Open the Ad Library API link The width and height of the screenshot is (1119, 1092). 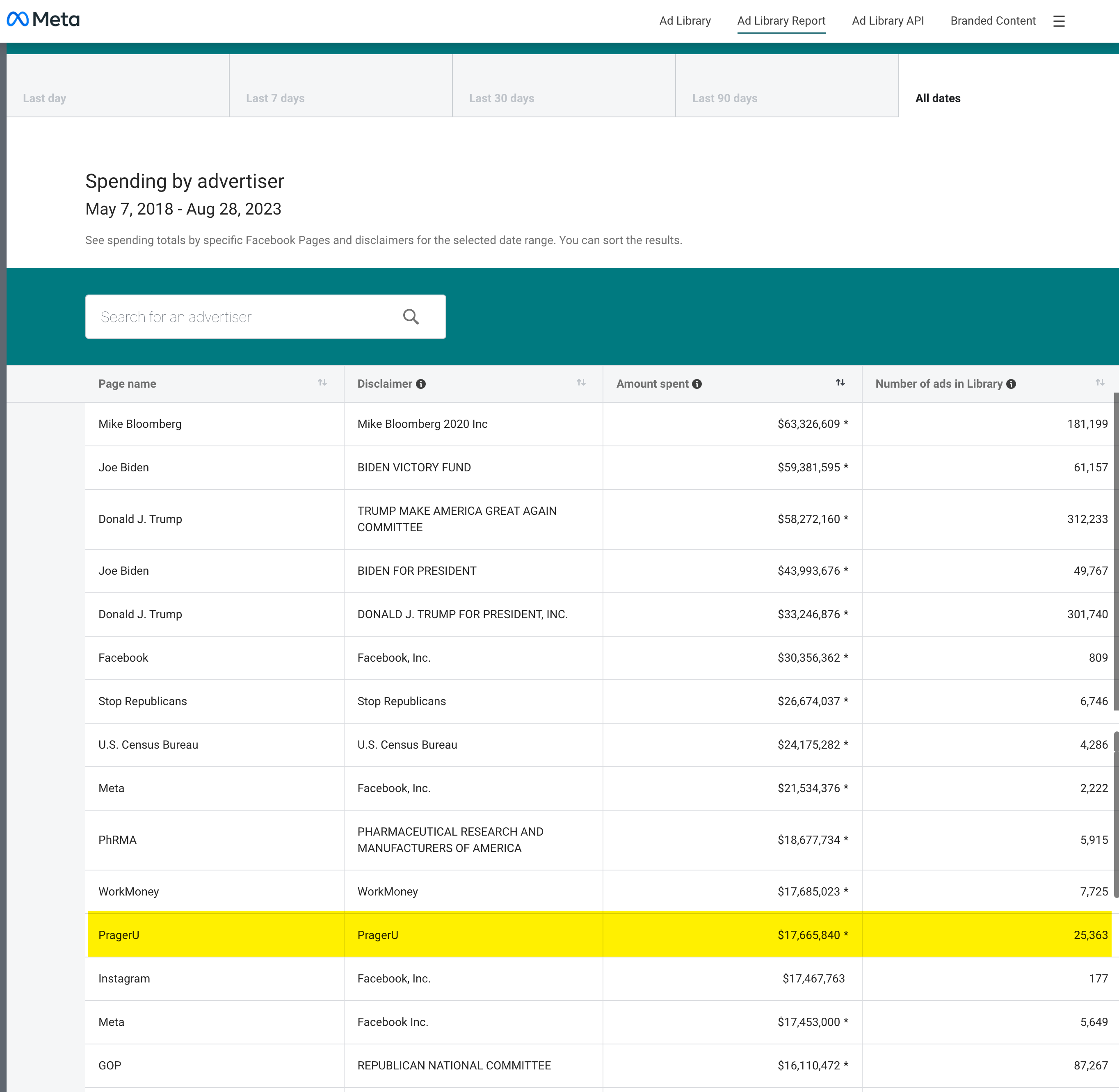[887, 21]
